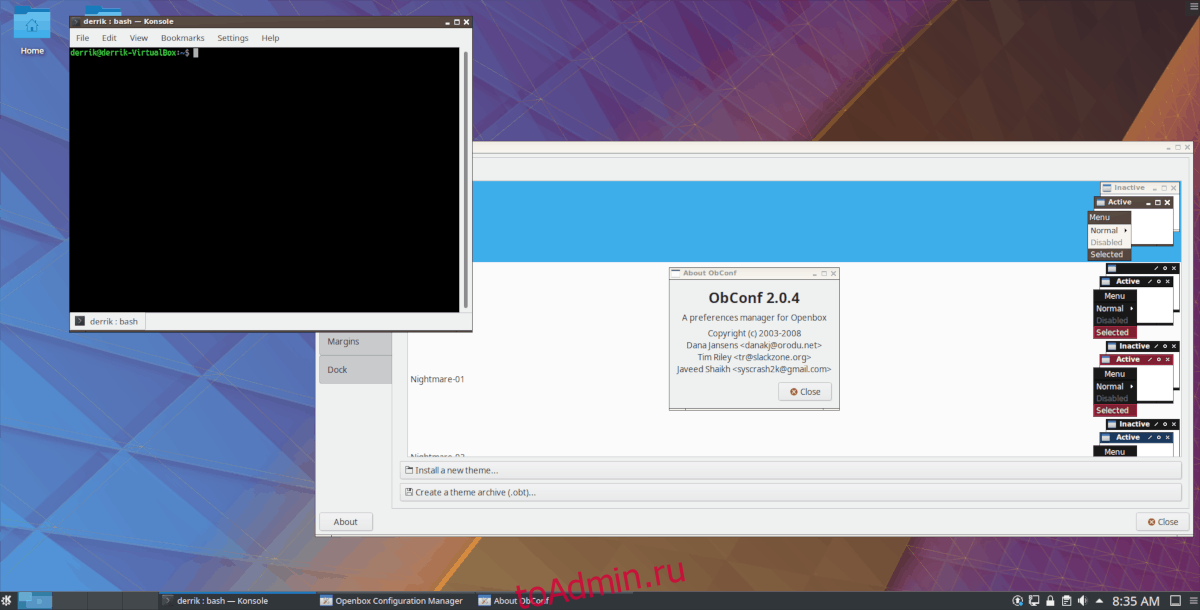Close the About ObConf dialog with Close button
The width and height of the screenshot is (1200, 610).
click(804, 392)
